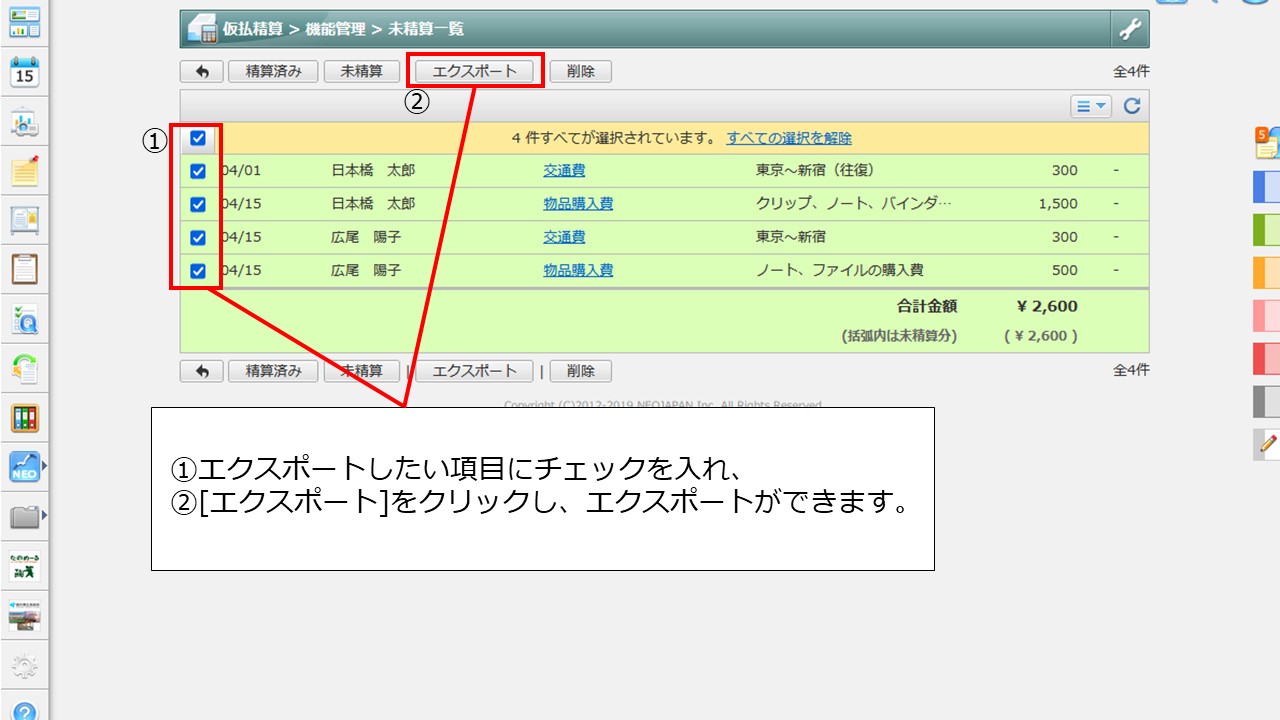Click the refresh list icon
The width and height of the screenshot is (1280, 720).
[x=1132, y=106]
